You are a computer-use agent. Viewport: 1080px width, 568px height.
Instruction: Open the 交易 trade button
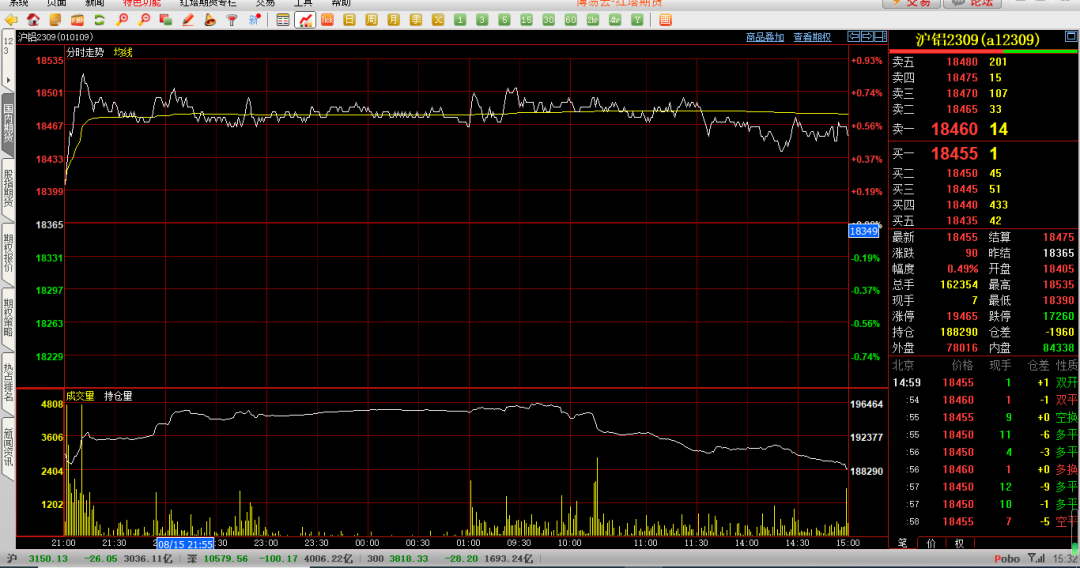tap(912, 3)
